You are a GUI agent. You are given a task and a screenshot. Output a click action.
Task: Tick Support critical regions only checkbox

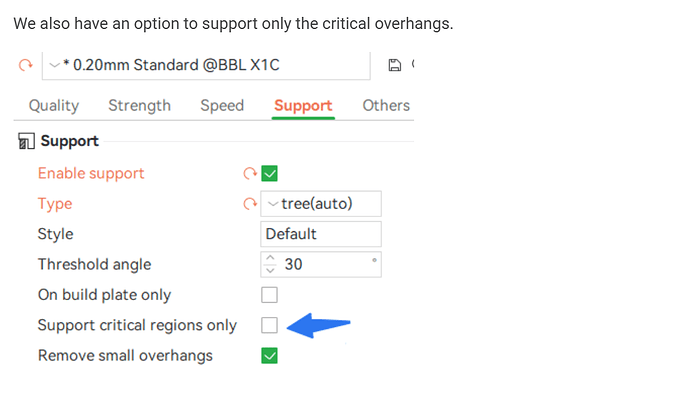point(269,325)
